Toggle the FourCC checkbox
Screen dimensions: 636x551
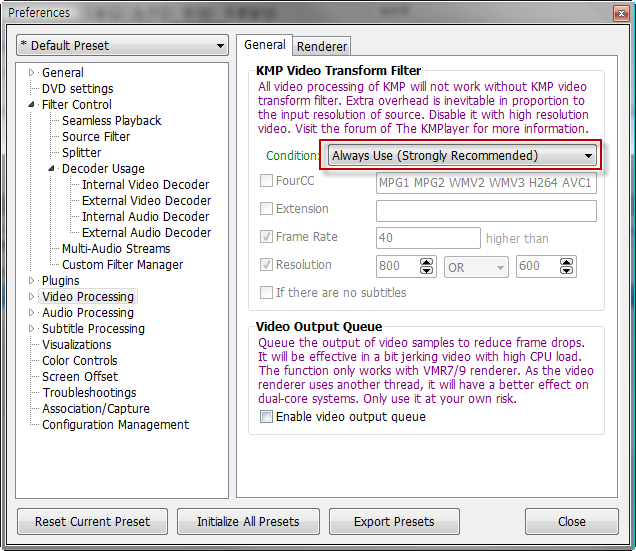(x=266, y=181)
